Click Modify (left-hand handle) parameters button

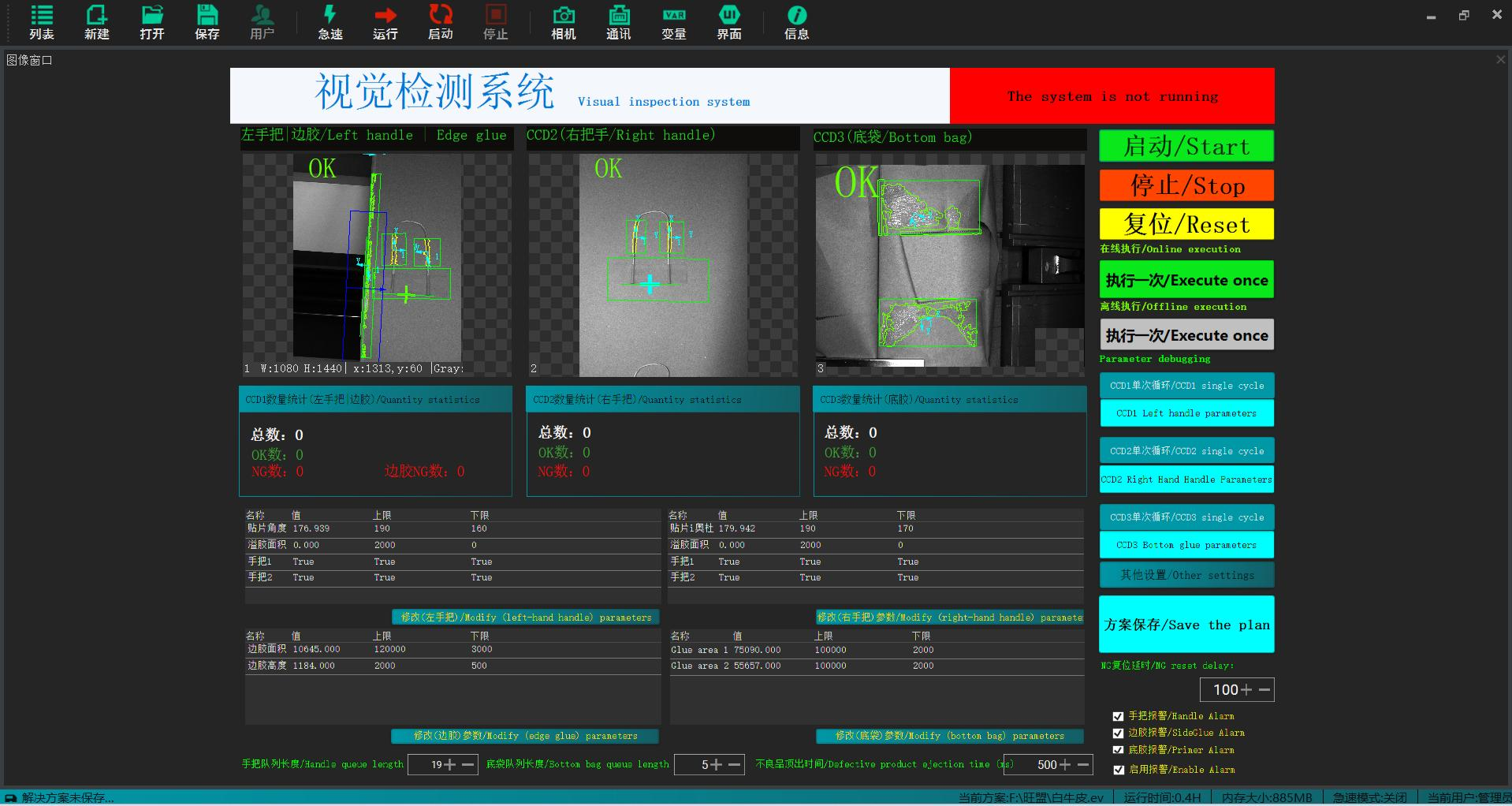(x=526, y=618)
